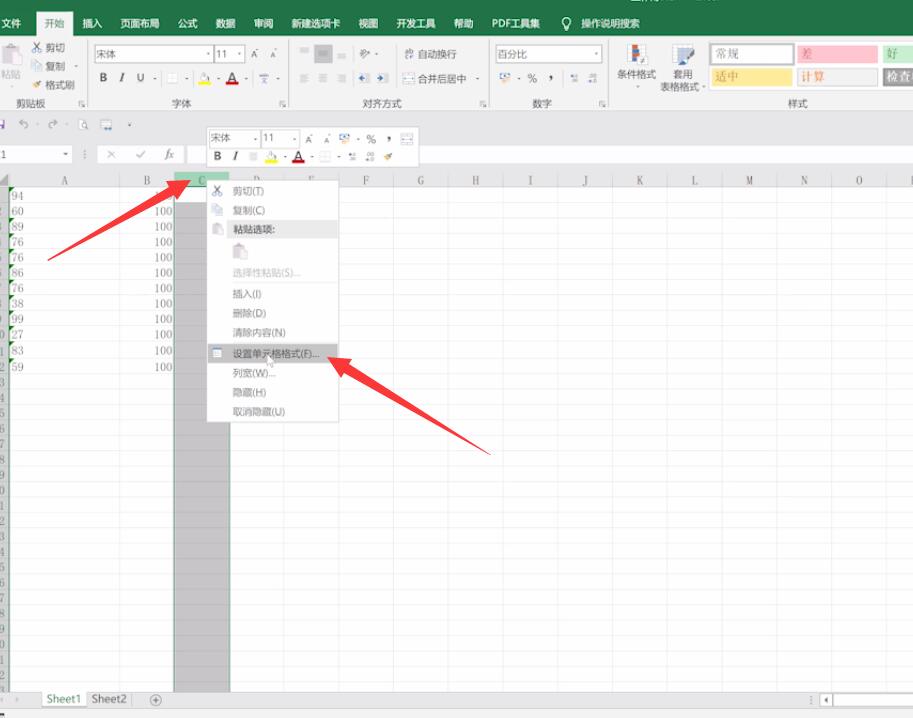Switch to the 插入 ribbon tab

[x=92, y=23]
